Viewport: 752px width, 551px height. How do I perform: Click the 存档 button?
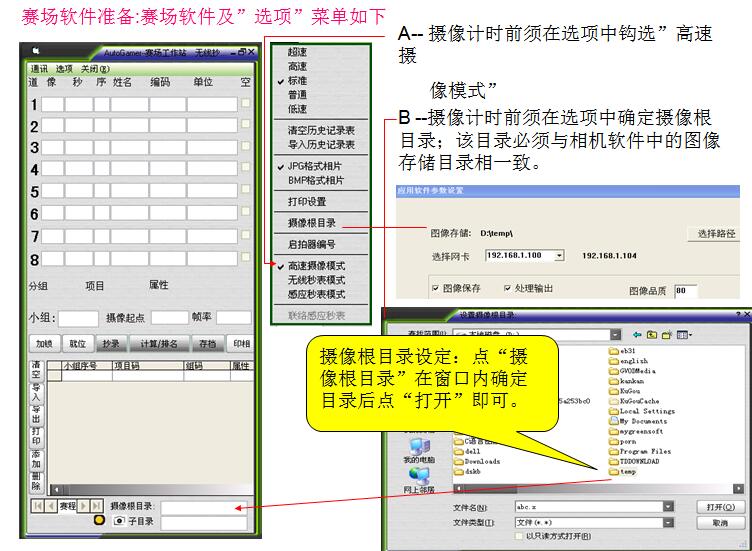click(x=208, y=343)
